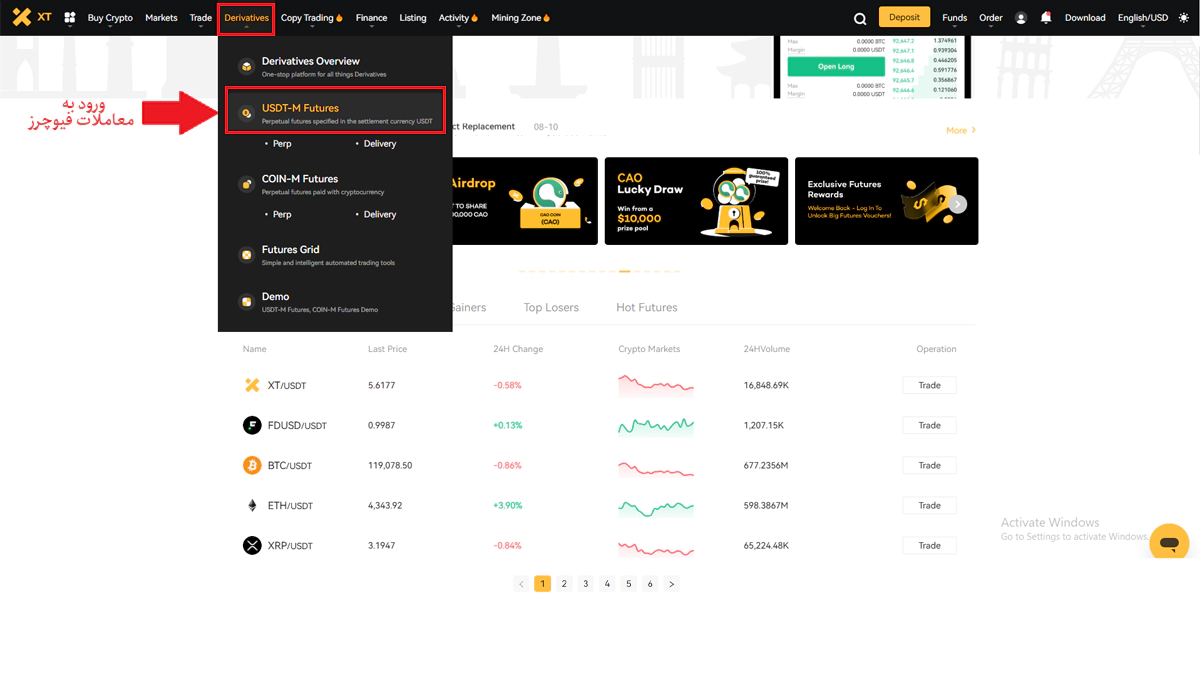Click the ETH diamond coin icon
The width and height of the screenshot is (1200, 675).
pos(252,505)
